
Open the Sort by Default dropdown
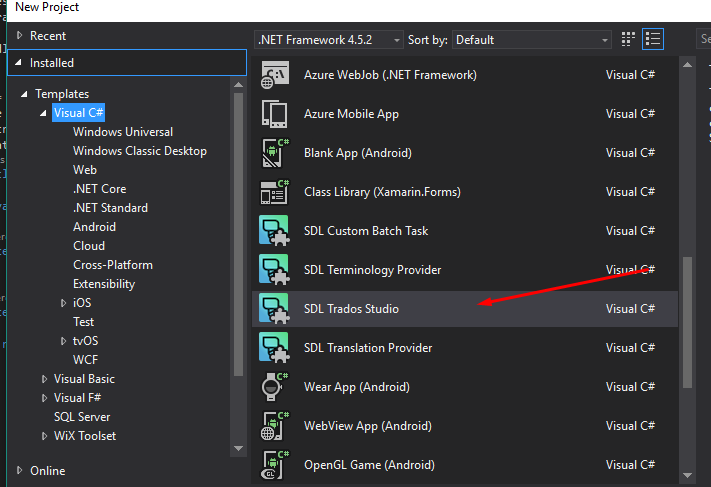tap(532, 40)
